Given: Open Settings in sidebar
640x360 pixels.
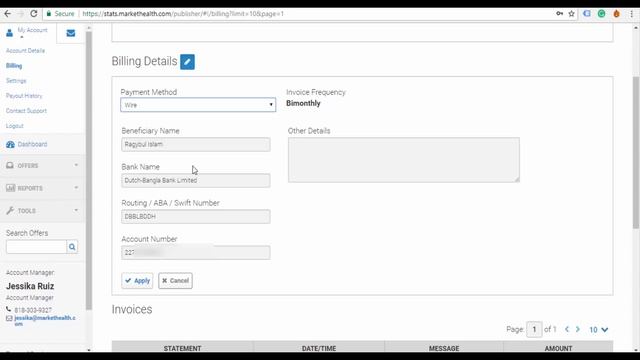Looking at the screenshot, I should (x=16, y=81).
